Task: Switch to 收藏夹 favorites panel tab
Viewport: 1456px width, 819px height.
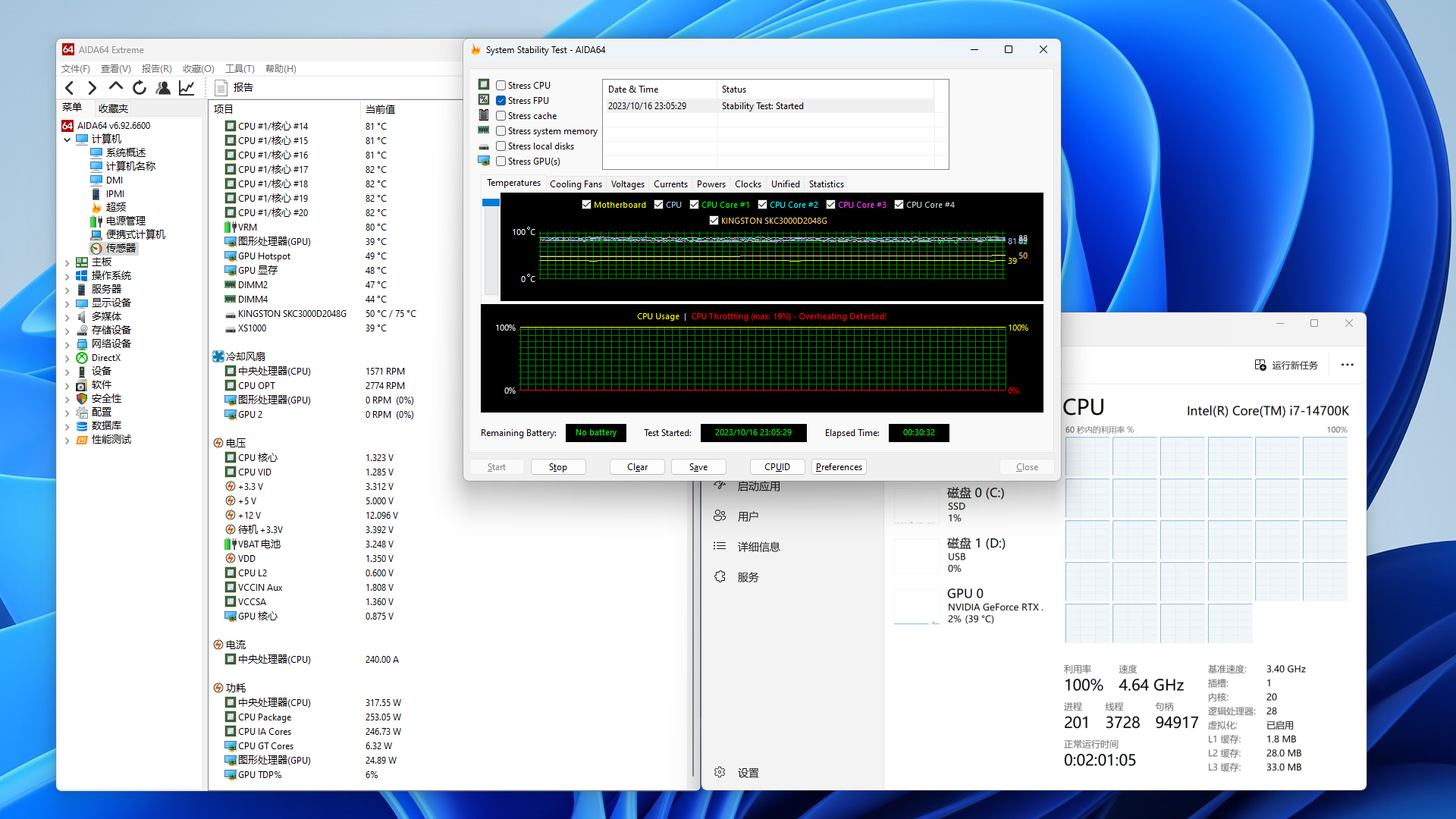Action: 113,108
